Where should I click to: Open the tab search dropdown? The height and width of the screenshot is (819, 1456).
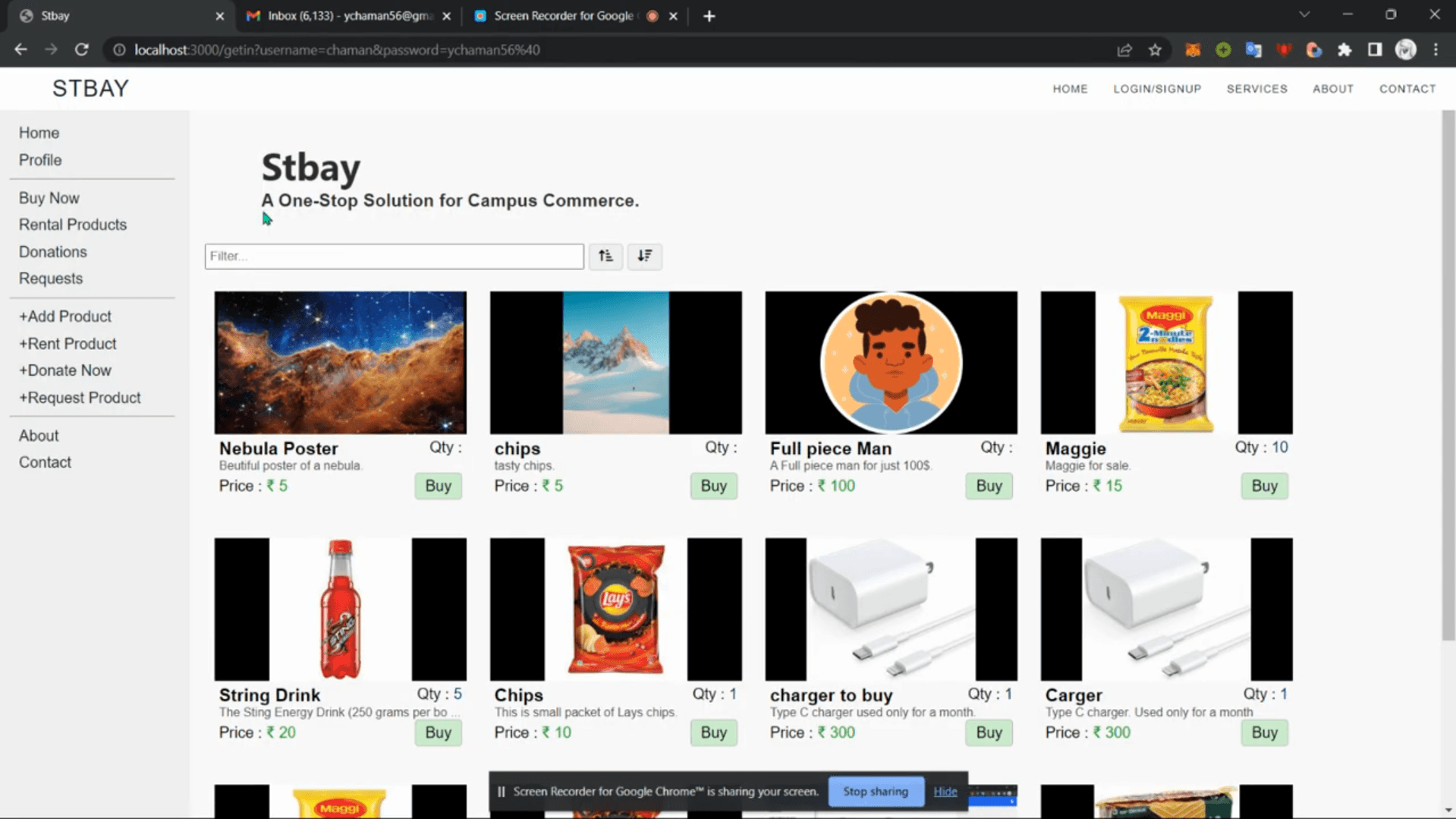[x=1304, y=15]
